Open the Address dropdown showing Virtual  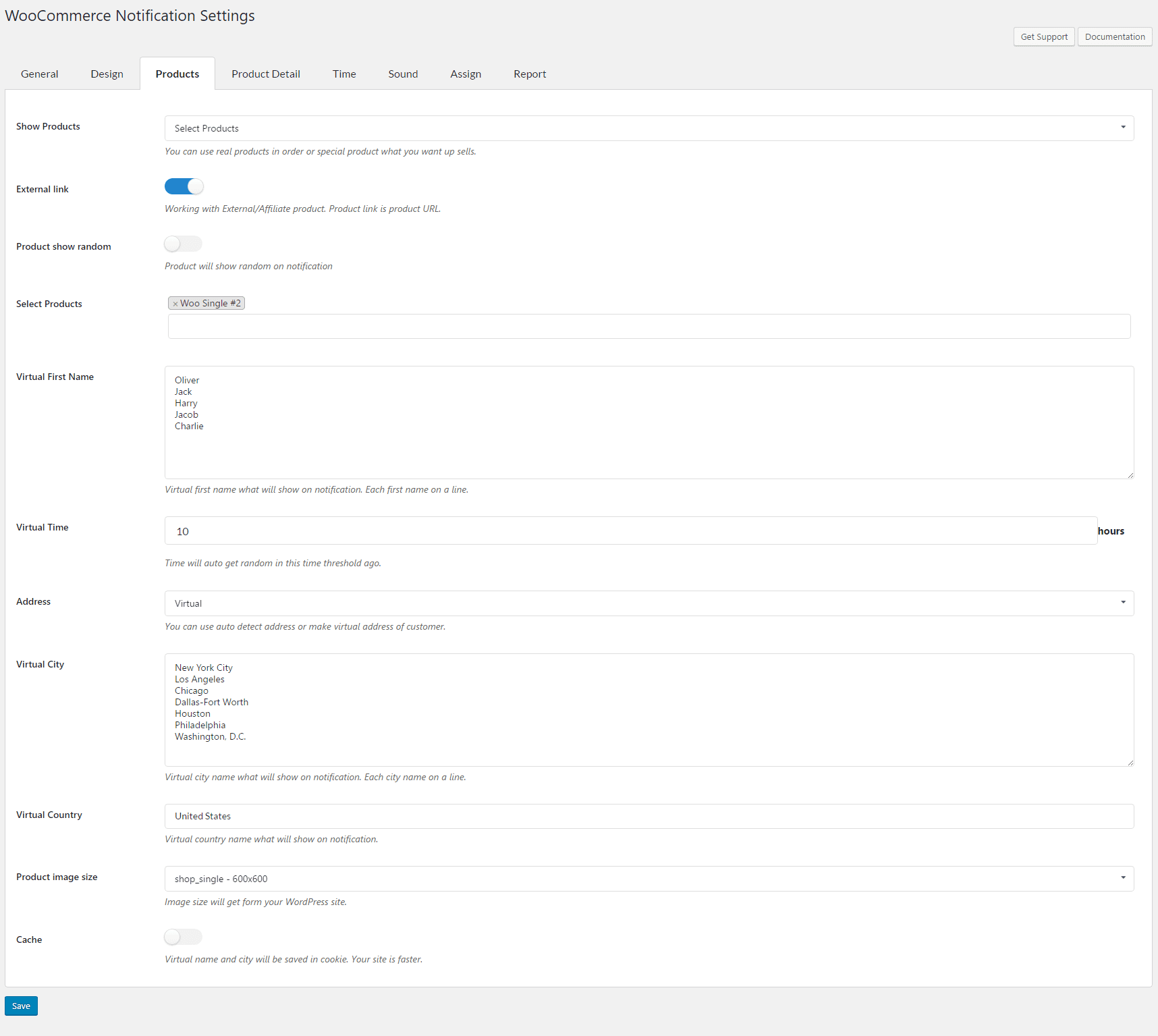[648, 603]
